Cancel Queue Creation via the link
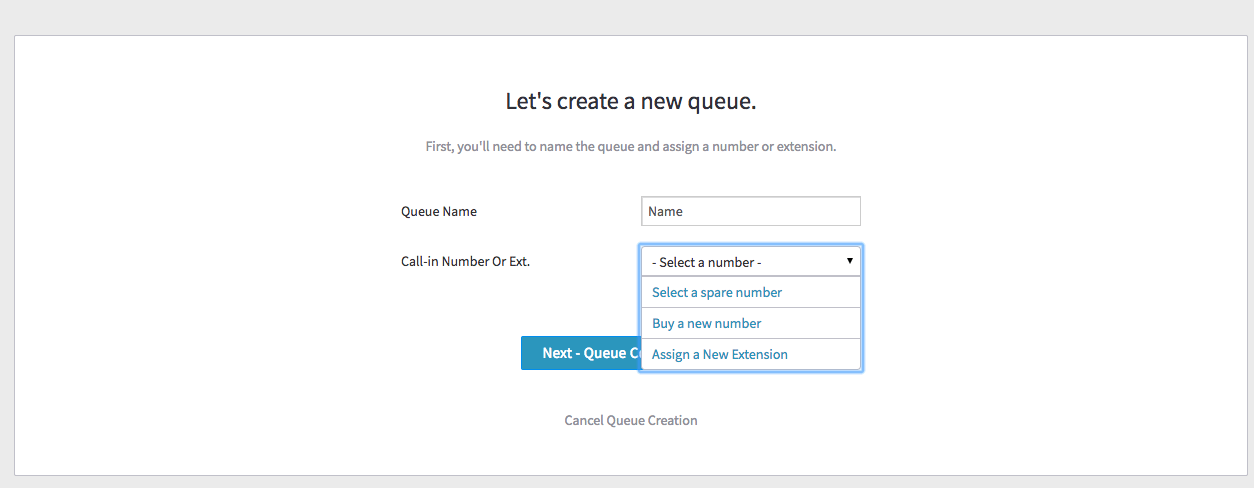 pos(631,420)
